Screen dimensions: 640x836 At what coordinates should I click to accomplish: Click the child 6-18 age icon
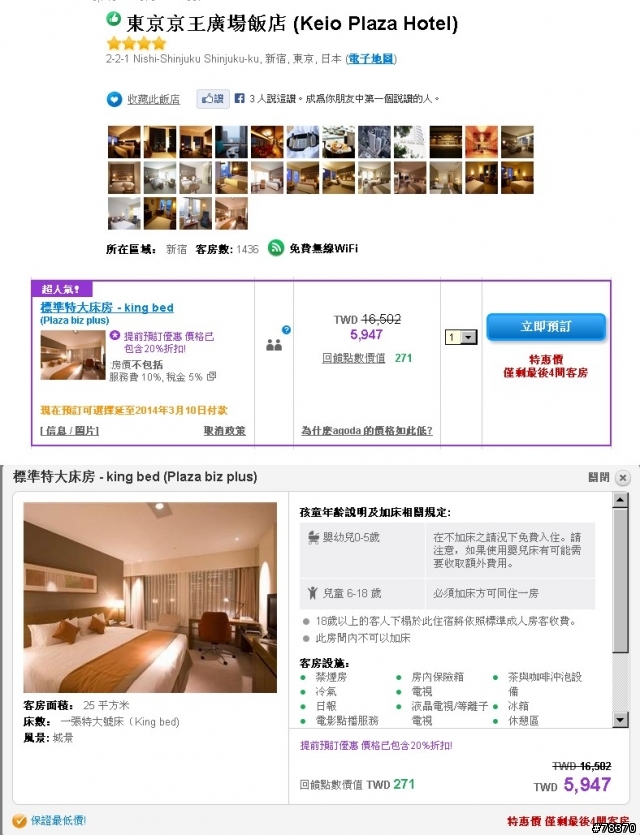313,593
